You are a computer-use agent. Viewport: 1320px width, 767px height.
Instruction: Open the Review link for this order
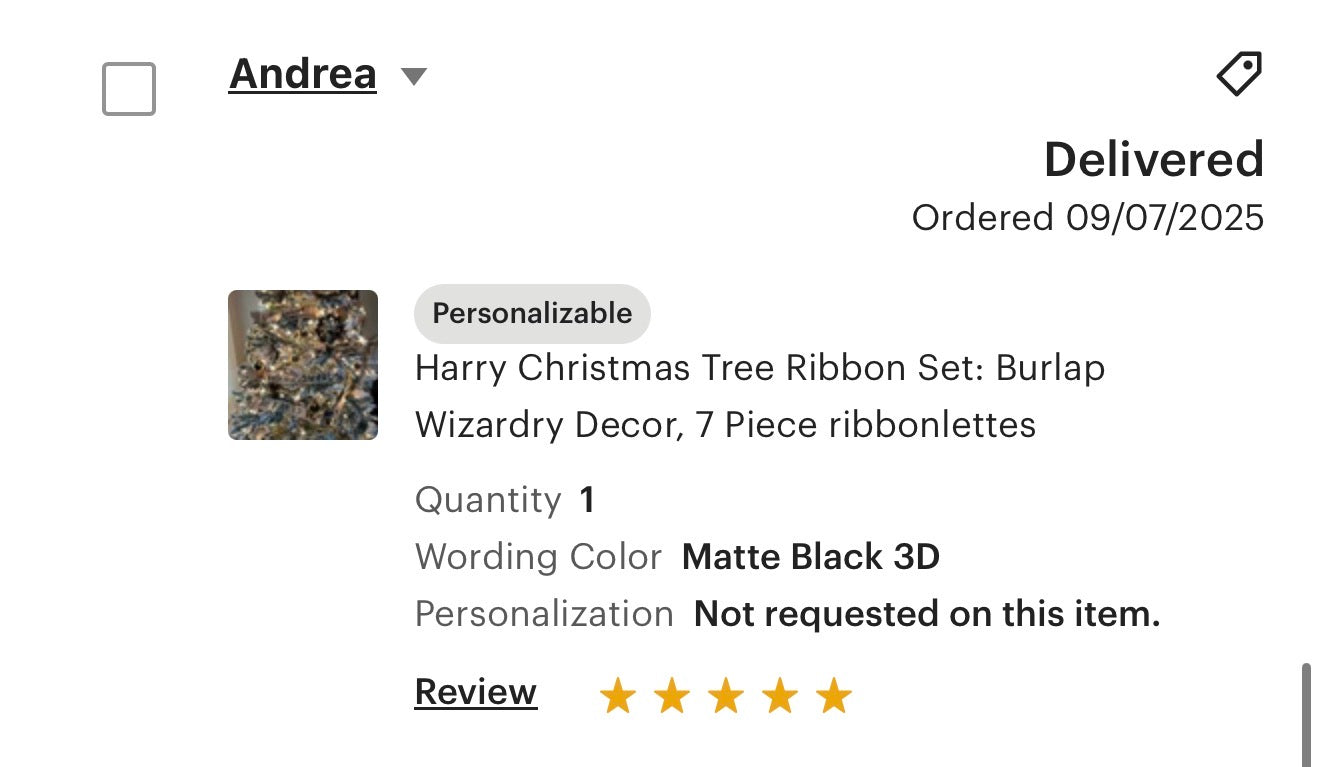click(474, 691)
